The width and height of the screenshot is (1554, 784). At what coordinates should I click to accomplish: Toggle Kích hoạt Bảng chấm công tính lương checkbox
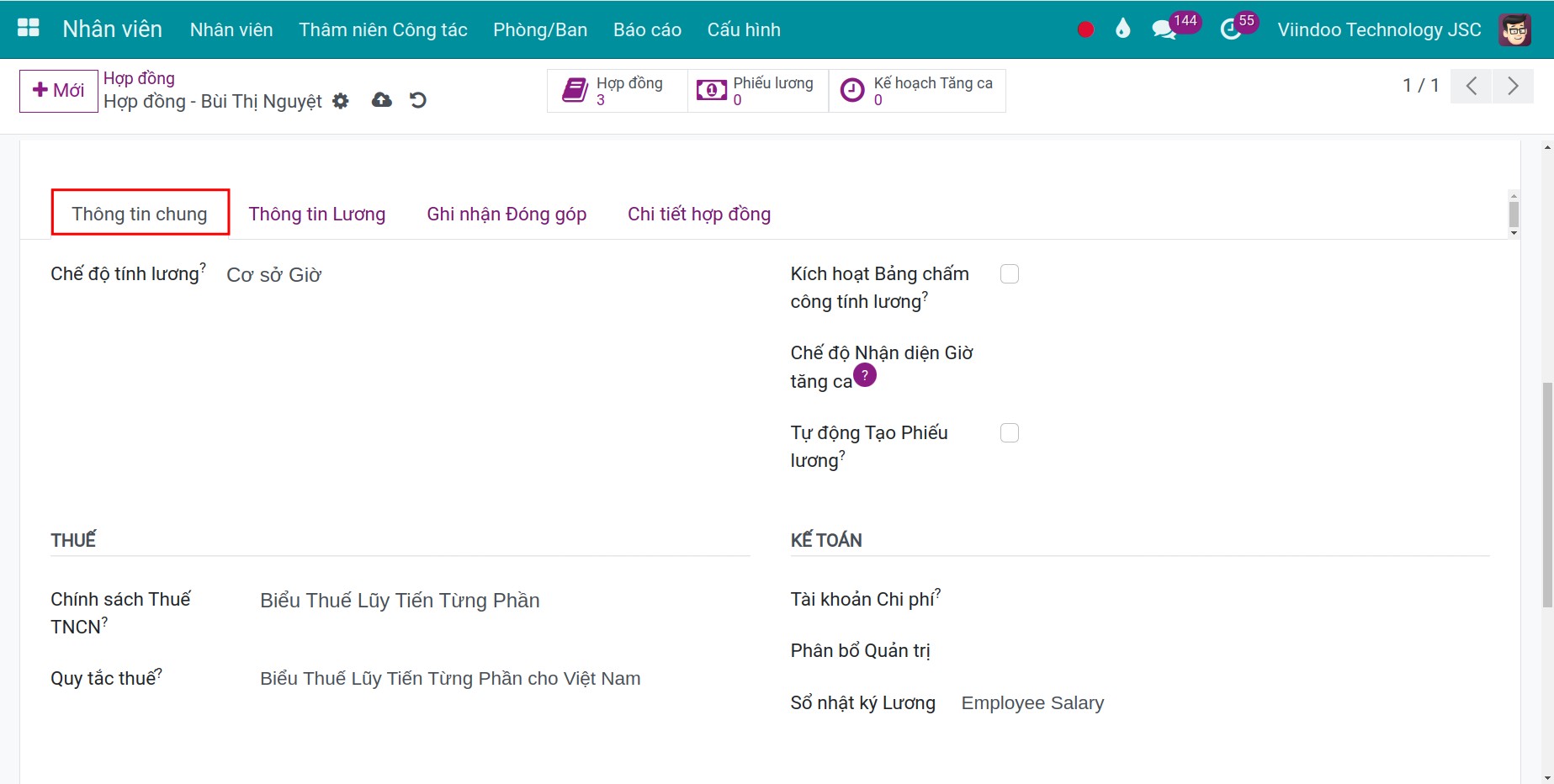coord(1010,274)
